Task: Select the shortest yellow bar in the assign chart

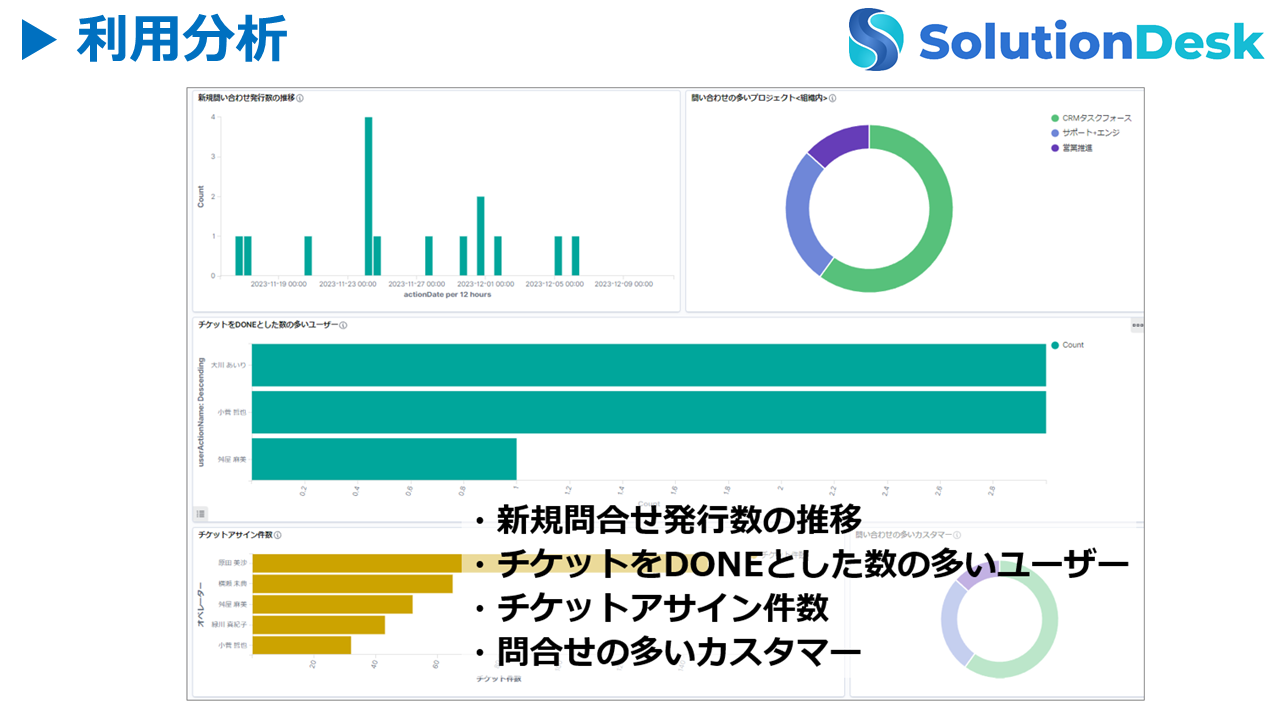Action: pyautogui.click(x=301, y=645)
